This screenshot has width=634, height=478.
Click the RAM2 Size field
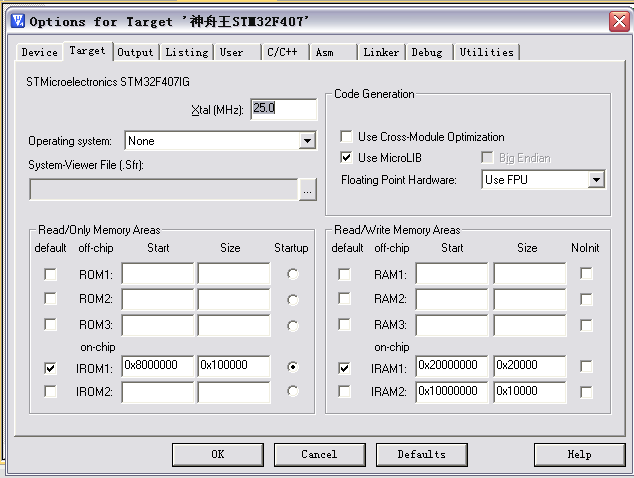pos(530,299)
